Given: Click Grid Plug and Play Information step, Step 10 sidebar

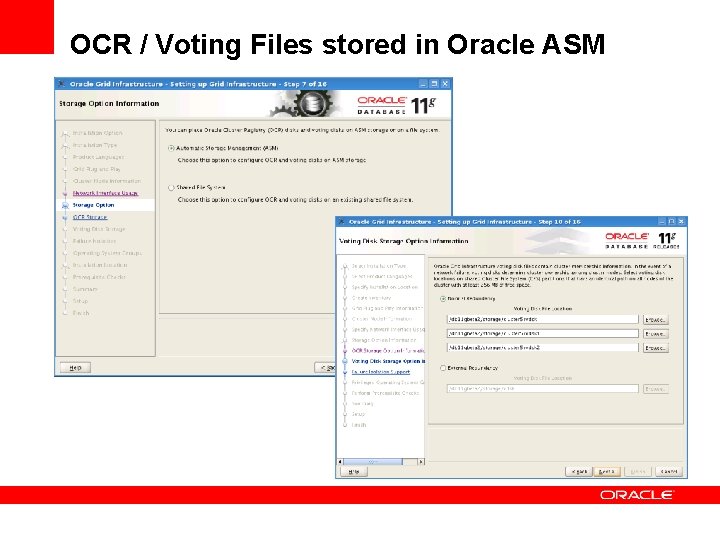Looking at the screenshot, I should click(x=387, y=309).
